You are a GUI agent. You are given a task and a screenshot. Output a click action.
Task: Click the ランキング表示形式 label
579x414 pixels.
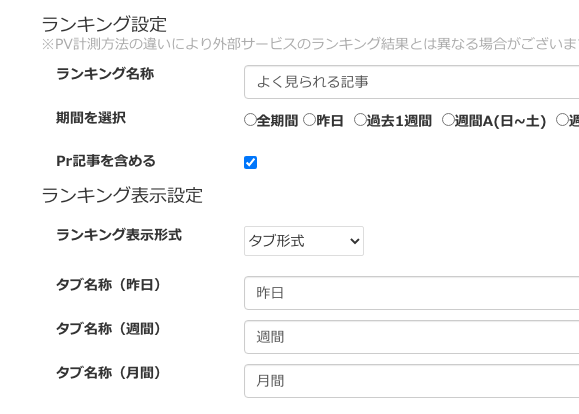pyautogui.click(x=119, y=235)
